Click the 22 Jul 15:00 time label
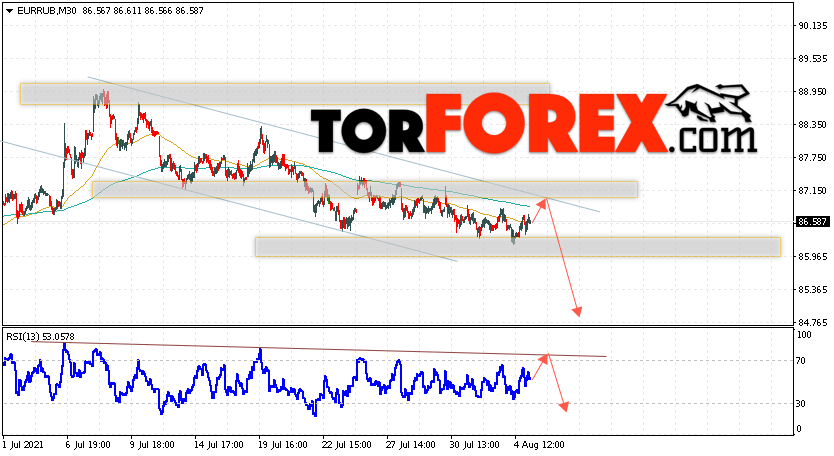Image resolution: width=834 pixels, height=456 pixels. coord(346,445)
